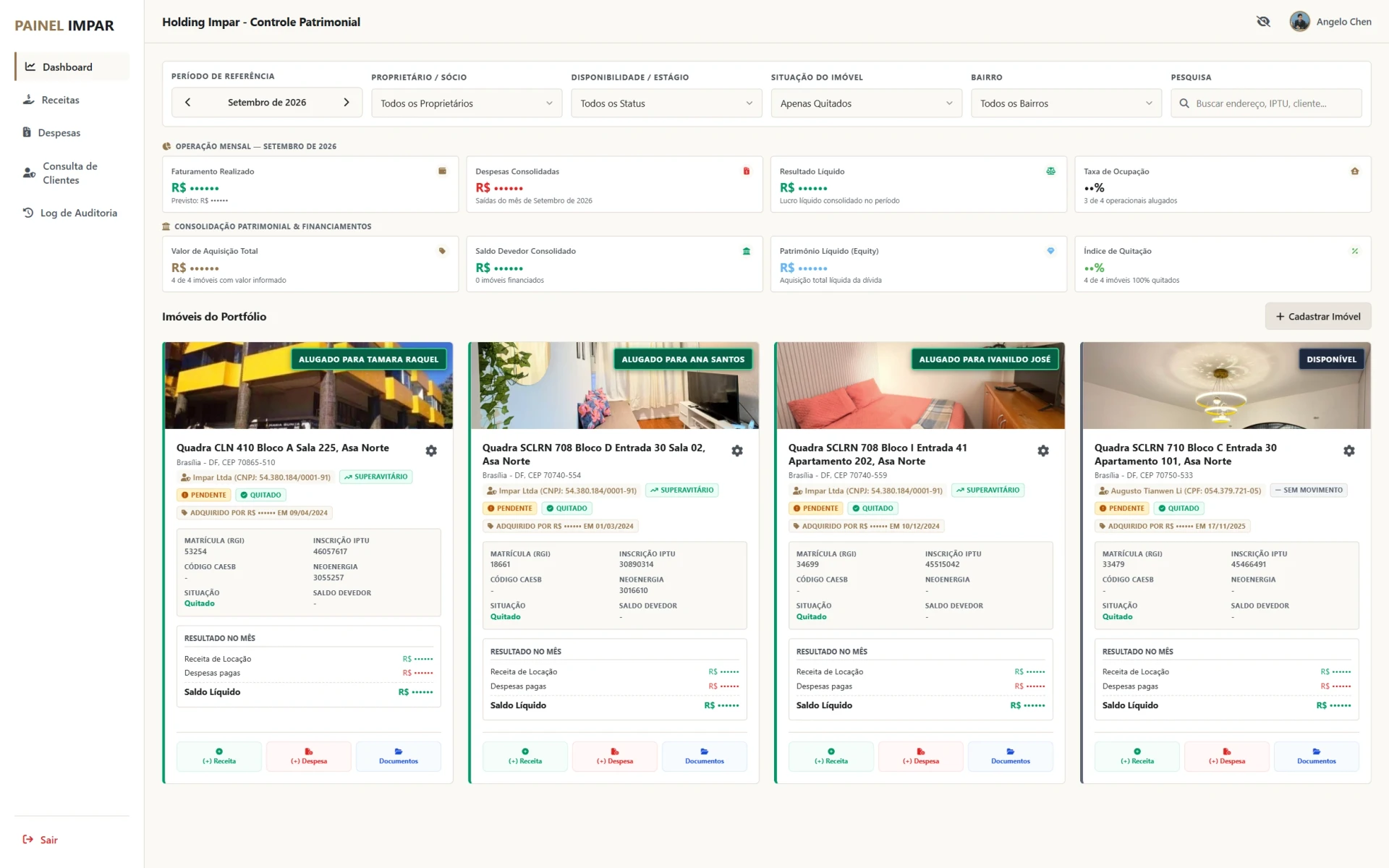Add Receita on SCLRN 710 Bloco C card
The width and height of the screenshot is (1389, 868).
1137,757
